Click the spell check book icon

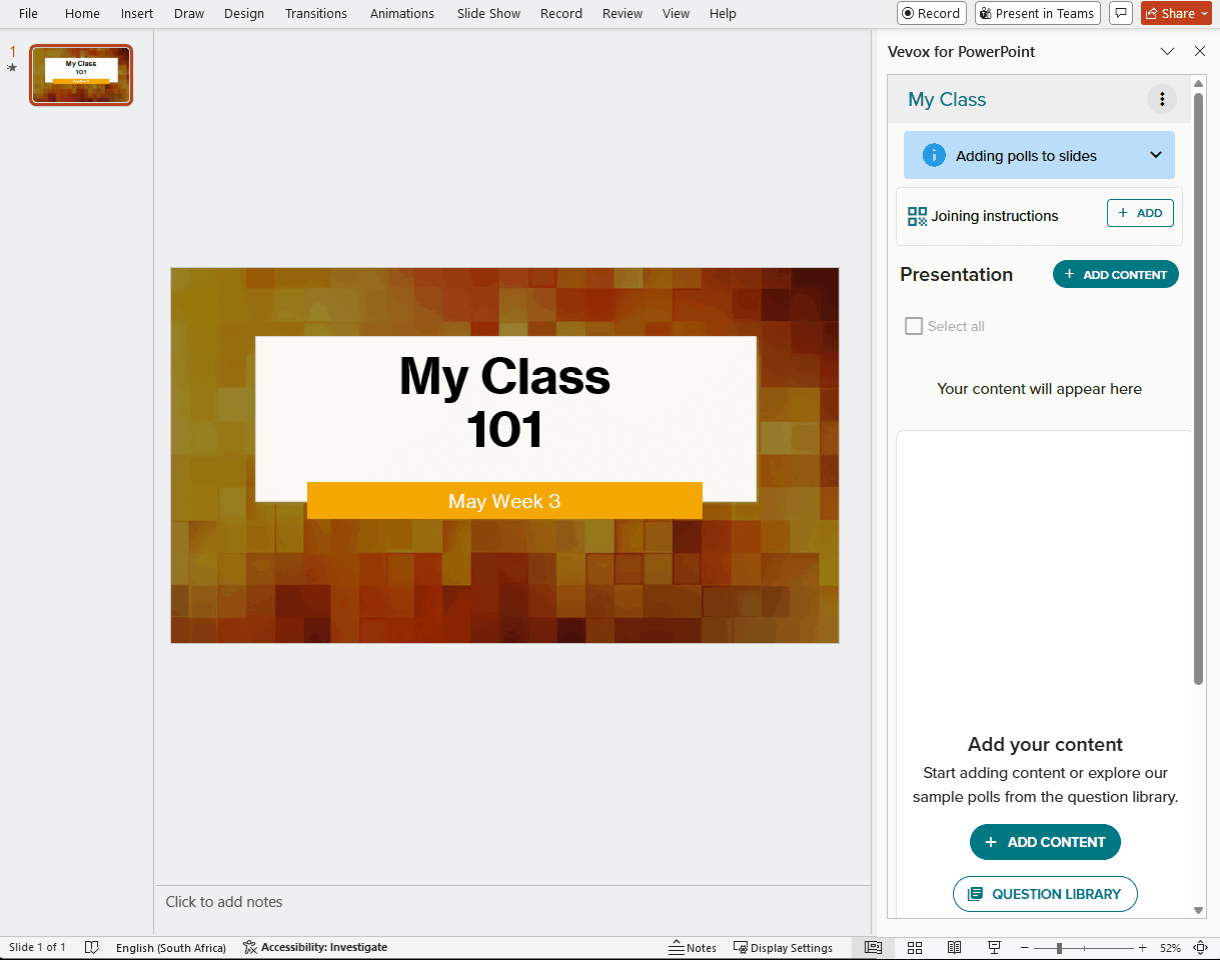click(92, 947)
